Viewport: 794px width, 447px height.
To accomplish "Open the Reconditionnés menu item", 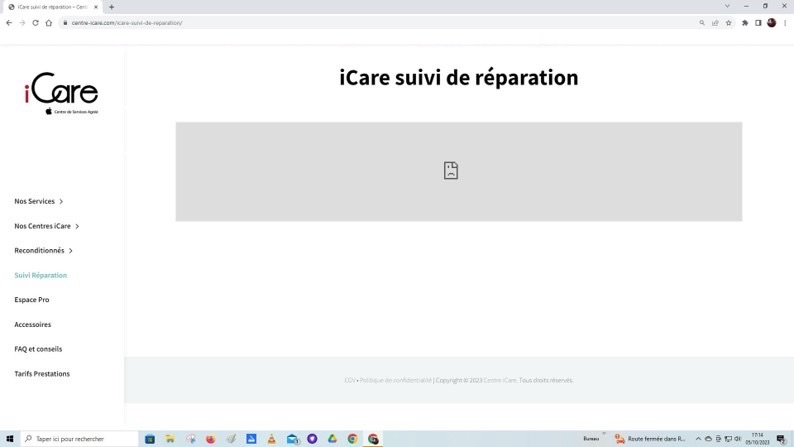I will point(39,251).
